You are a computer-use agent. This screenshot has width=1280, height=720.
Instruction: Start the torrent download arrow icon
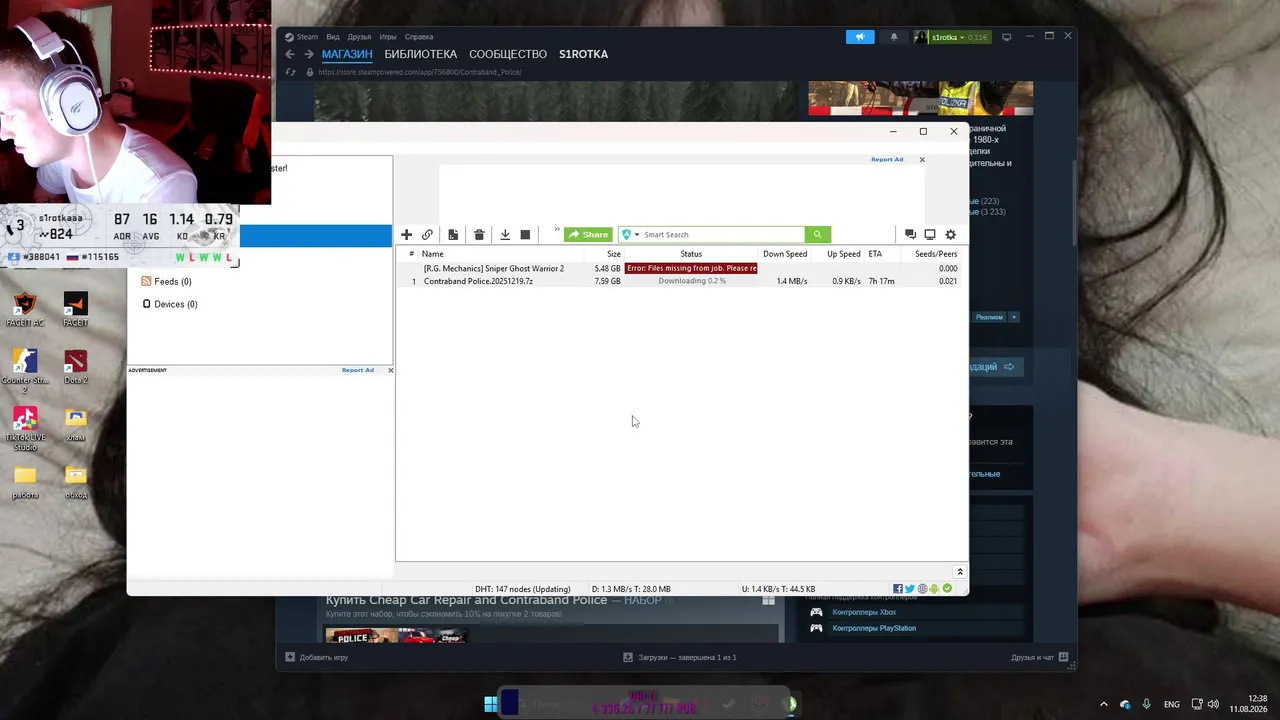tap(505, 235)
